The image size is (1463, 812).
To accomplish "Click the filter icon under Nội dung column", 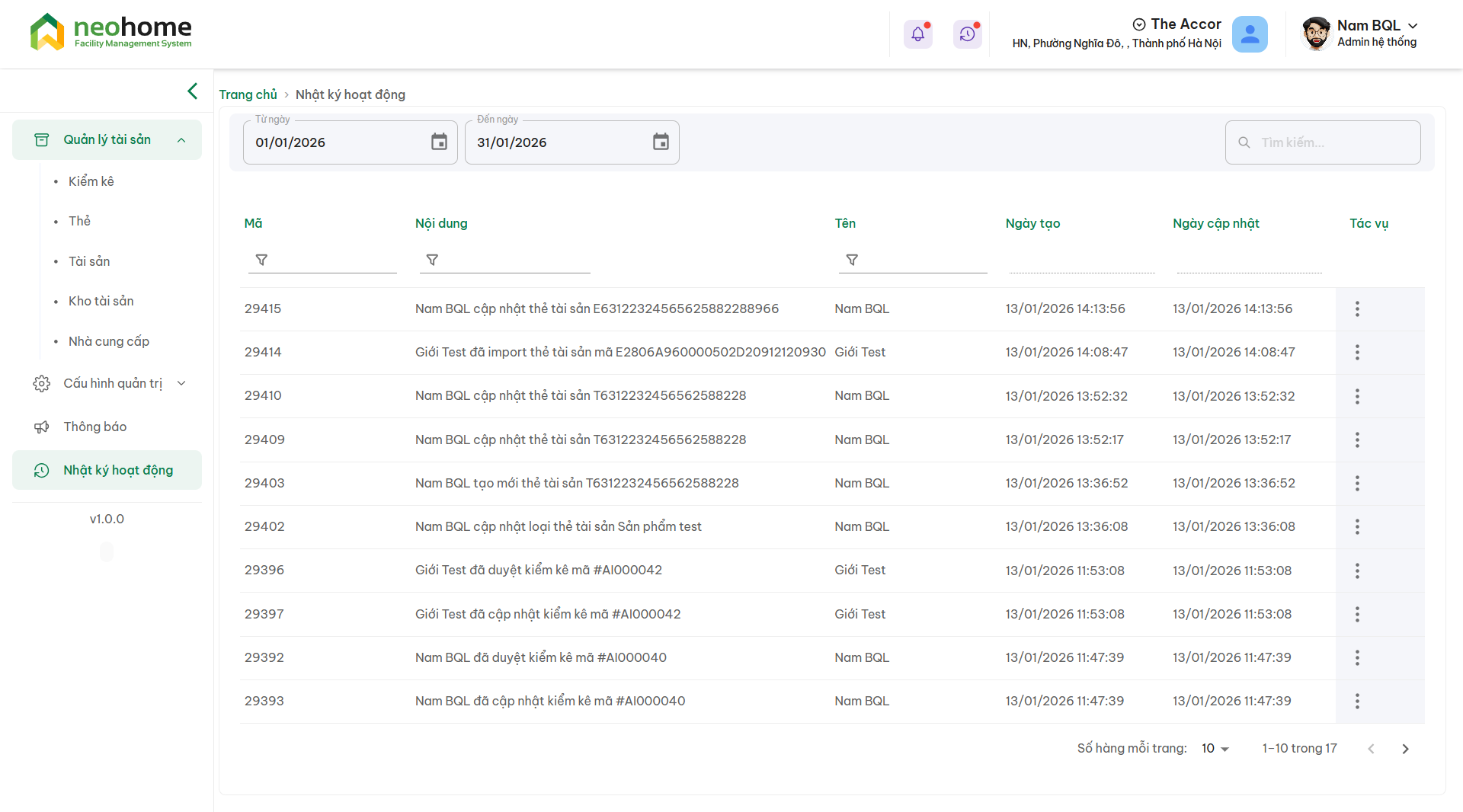I will pos(432,261).
